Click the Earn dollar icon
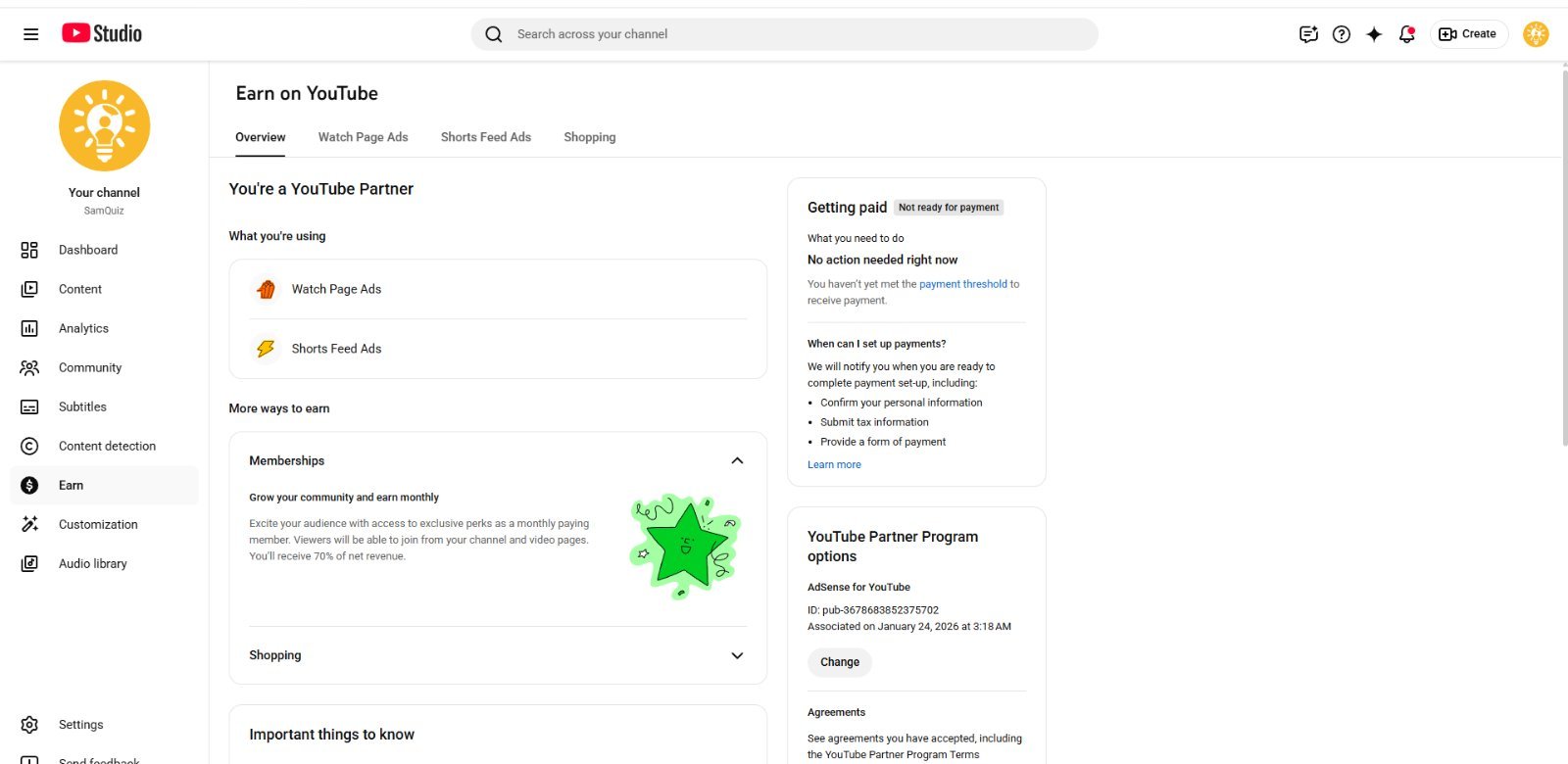 pyautogui.click(x=29, y=485)
